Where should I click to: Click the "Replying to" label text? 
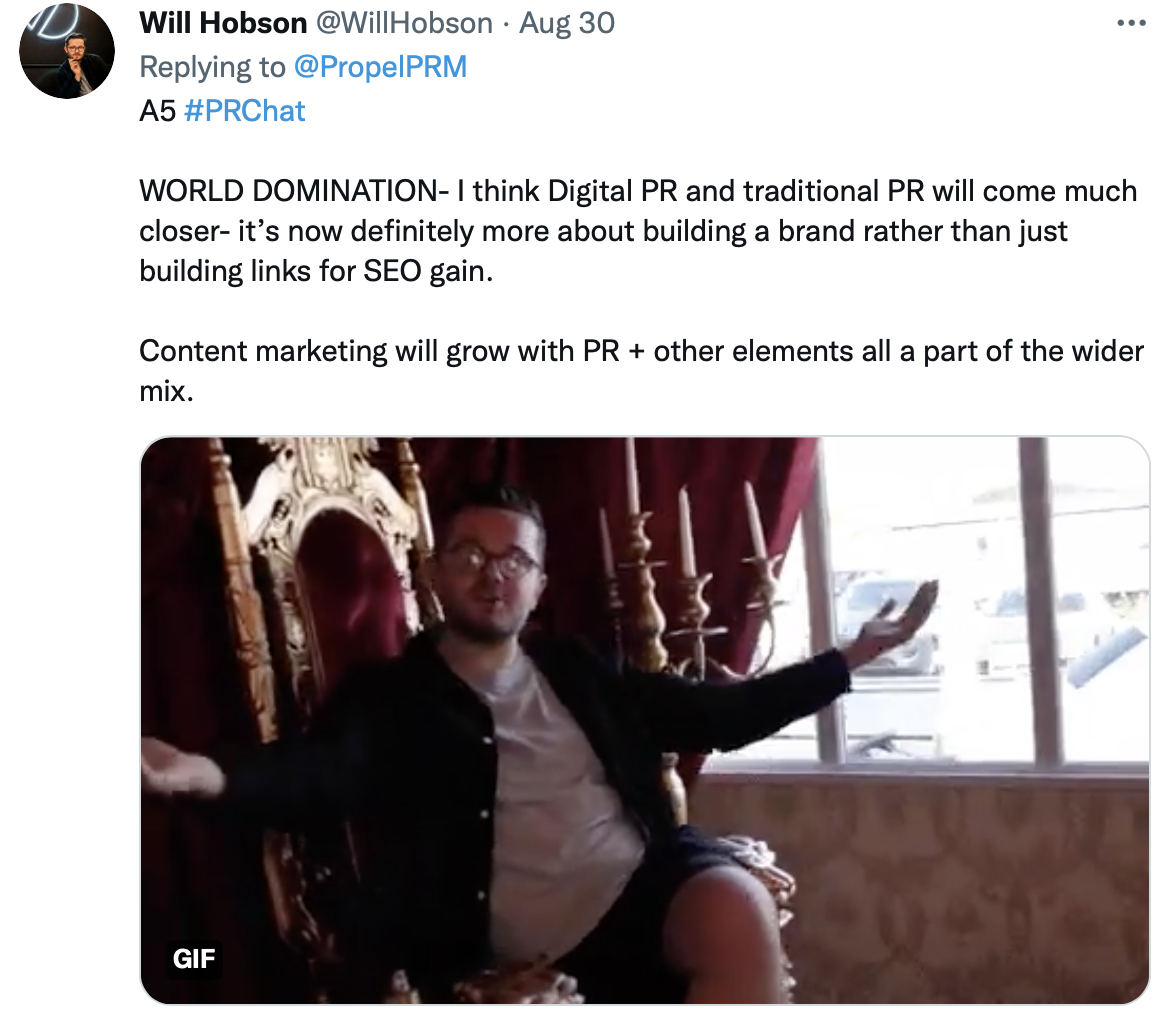click(212, 67)
